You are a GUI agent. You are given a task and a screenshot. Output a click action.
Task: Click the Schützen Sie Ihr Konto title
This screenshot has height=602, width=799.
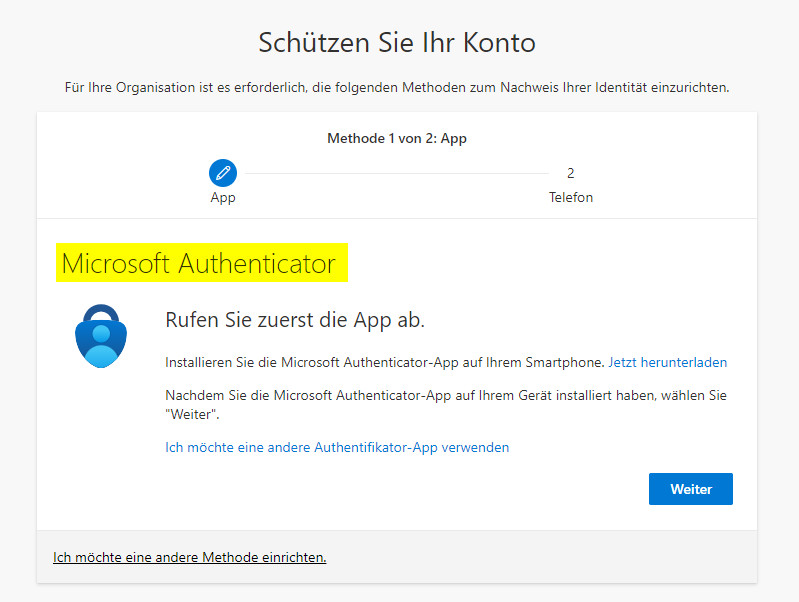click(x=397, y=43)
